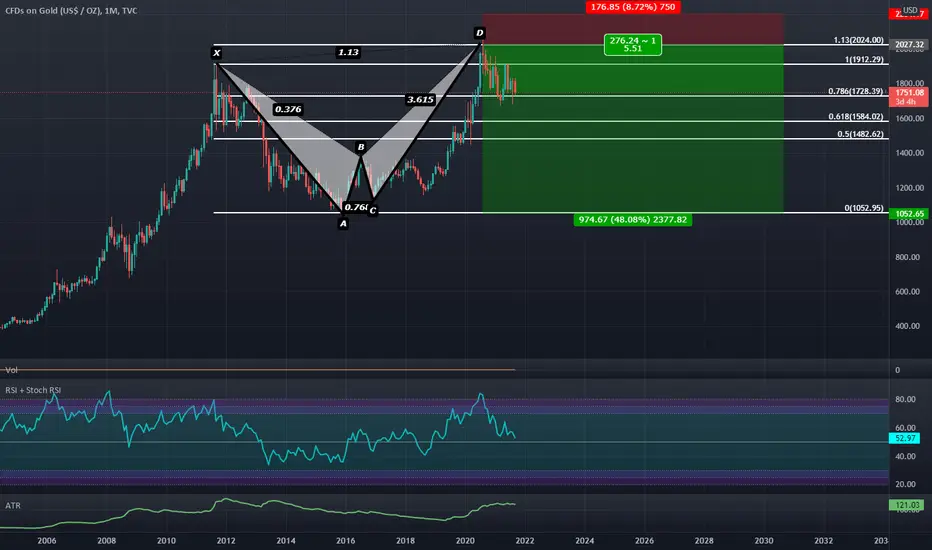
Task: Click the Fibonacci level 0.5(1482.62)
Action: (860, 134)
